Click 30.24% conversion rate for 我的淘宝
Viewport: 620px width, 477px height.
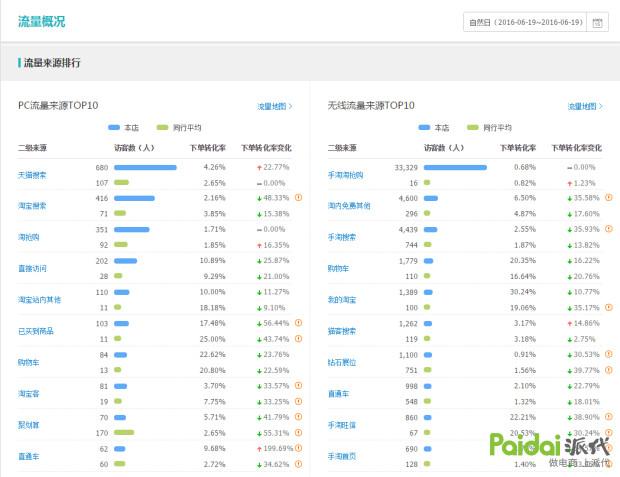(523, 292)
